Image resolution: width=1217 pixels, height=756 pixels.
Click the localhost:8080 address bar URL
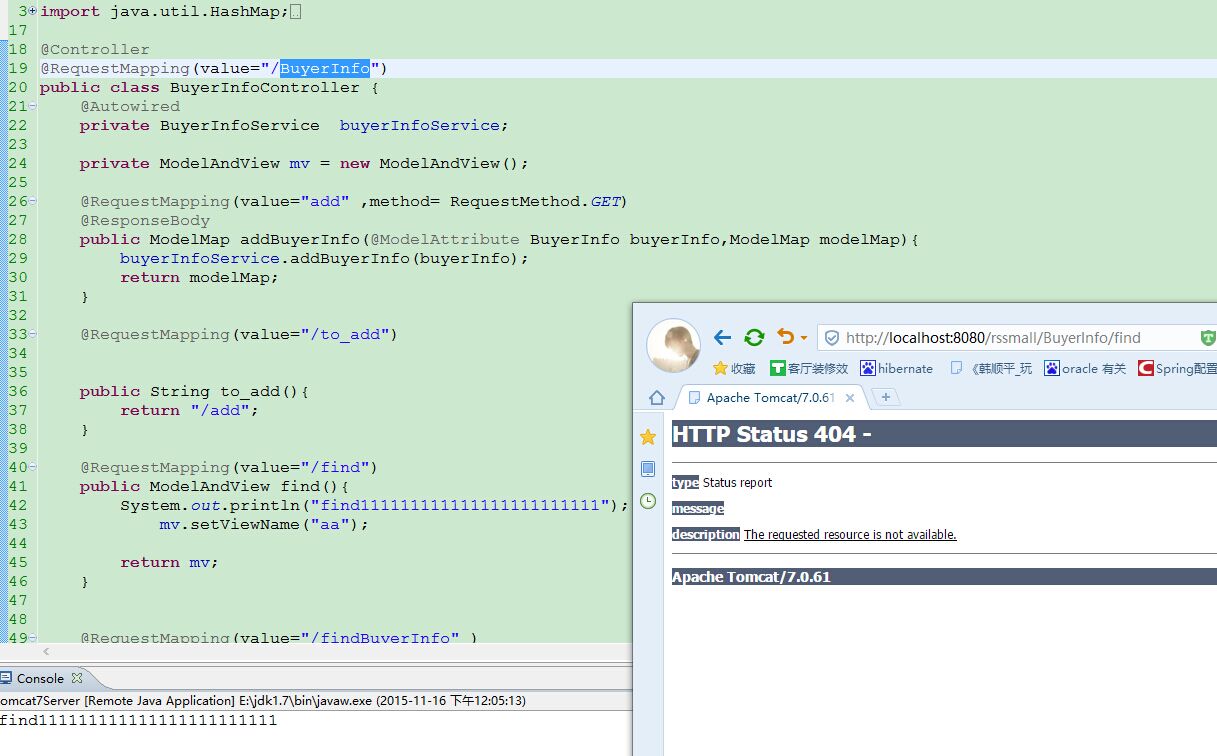(993, 338)
